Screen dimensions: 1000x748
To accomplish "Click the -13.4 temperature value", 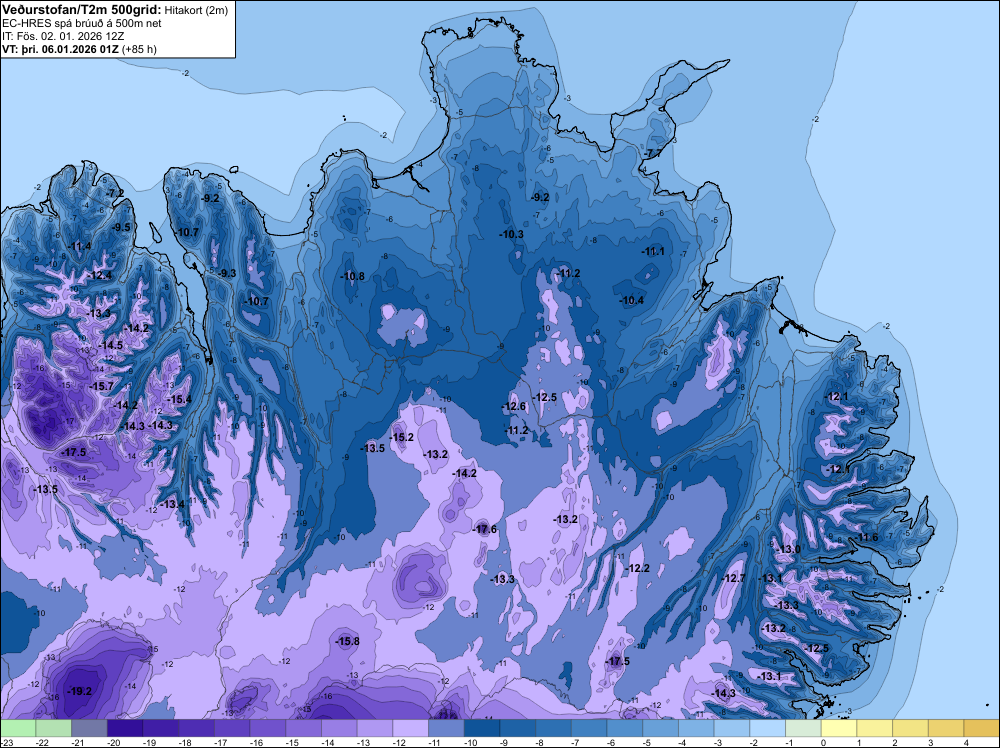I will click(x=172, y=504).
